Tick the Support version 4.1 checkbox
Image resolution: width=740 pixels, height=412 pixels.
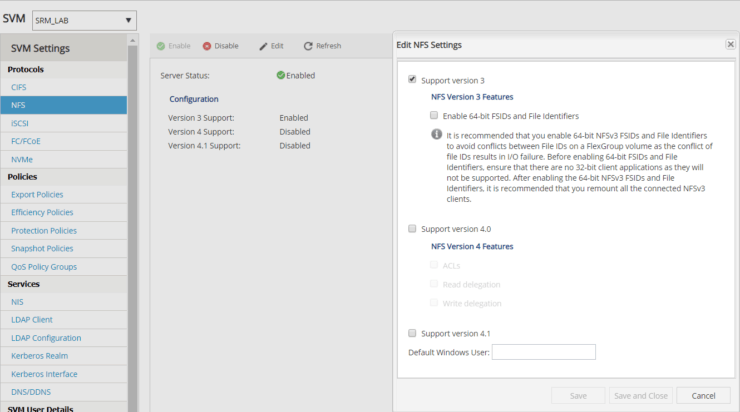412,333
